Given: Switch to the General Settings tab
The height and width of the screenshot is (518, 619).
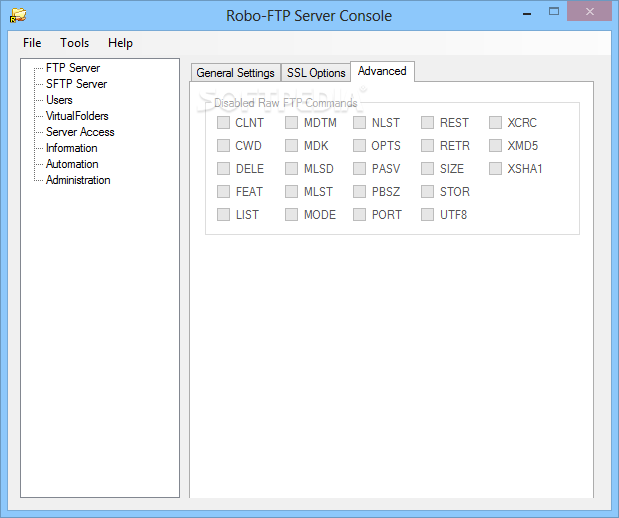Looking at the screenshot, I should pyautogui.click(x=235, y=73).
